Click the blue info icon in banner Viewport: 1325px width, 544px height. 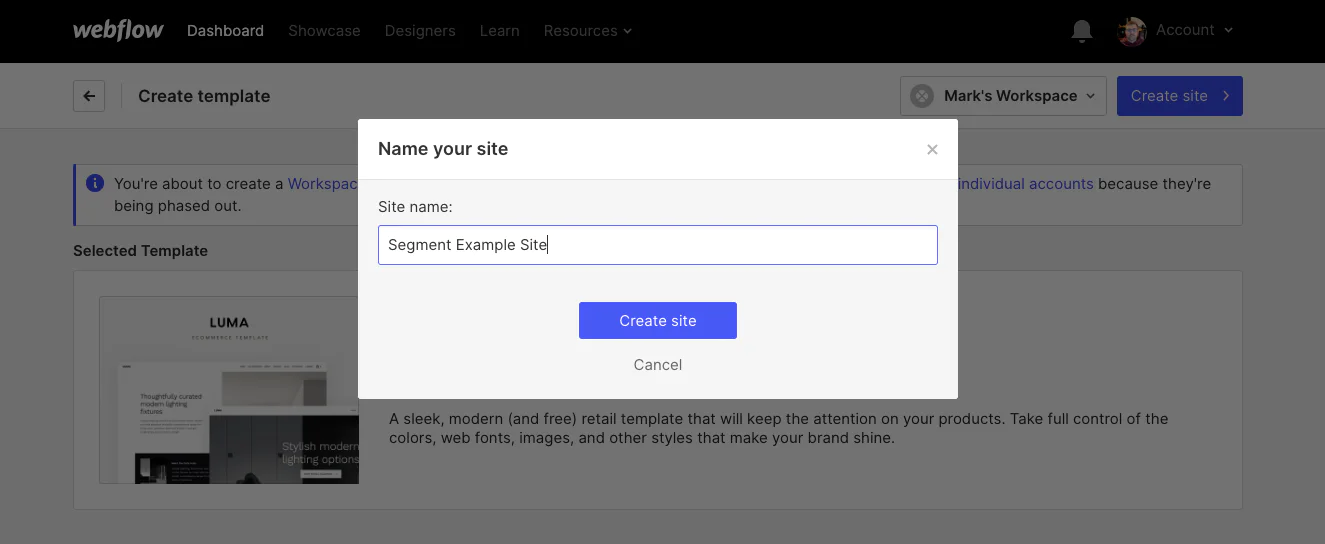(x=95, y=183)
